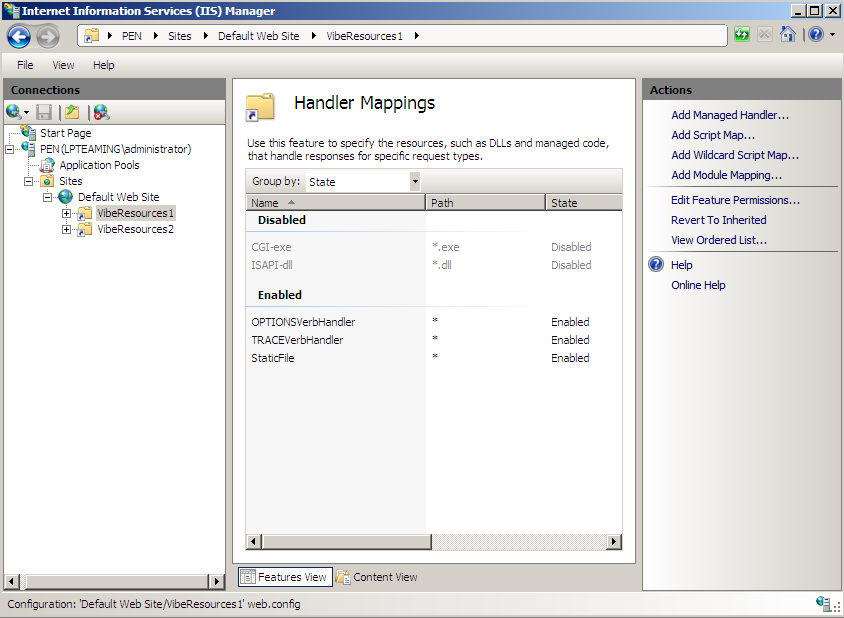Click the handler list scroll left arrow
The width and height of the screenshot is (844, 618).
(x=254, y=542)
